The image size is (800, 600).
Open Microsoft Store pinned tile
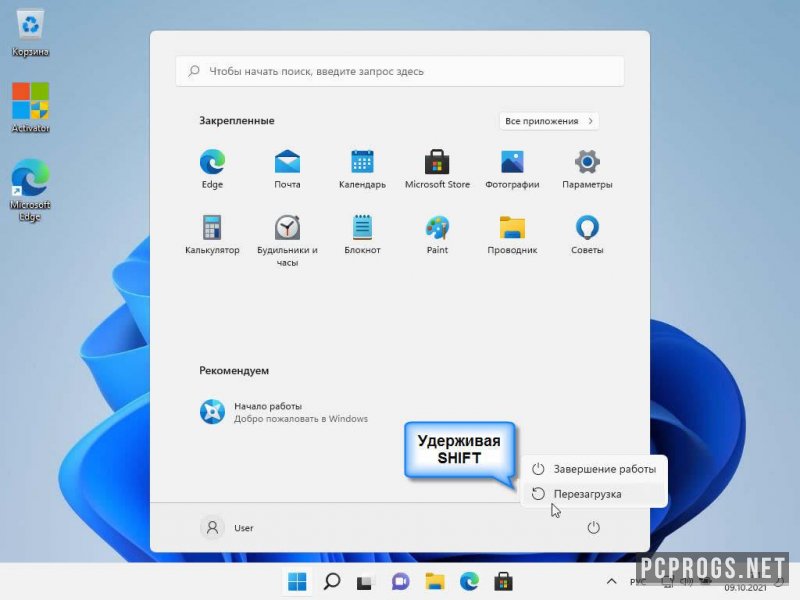(x=437, y=169)
